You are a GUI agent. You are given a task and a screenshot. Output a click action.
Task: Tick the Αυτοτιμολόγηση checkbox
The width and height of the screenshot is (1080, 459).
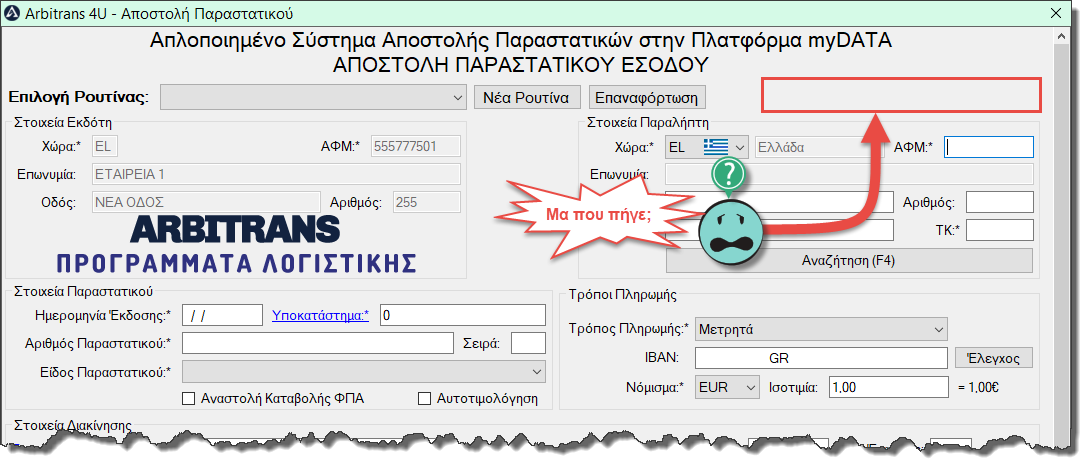425,399
